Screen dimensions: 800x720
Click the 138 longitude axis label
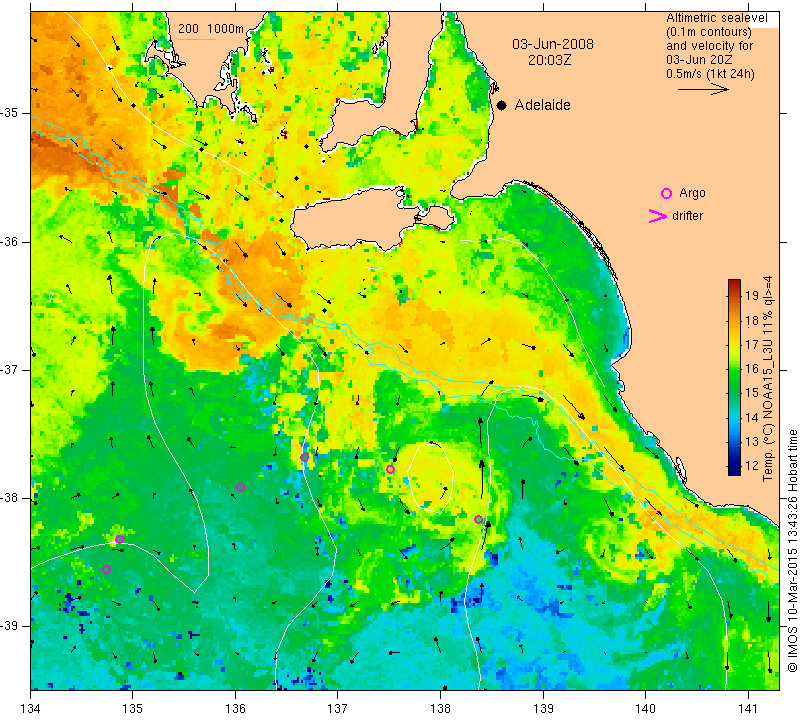(440, 708)
